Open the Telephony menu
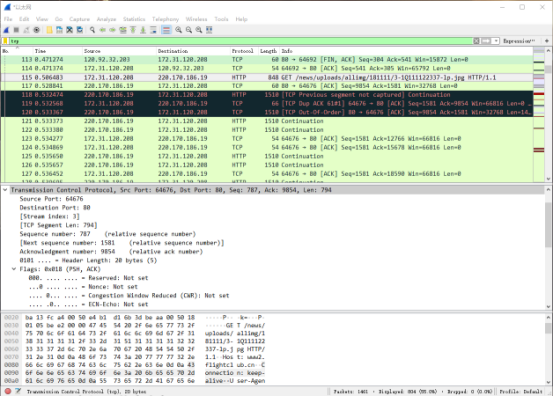 click(165, 19)
